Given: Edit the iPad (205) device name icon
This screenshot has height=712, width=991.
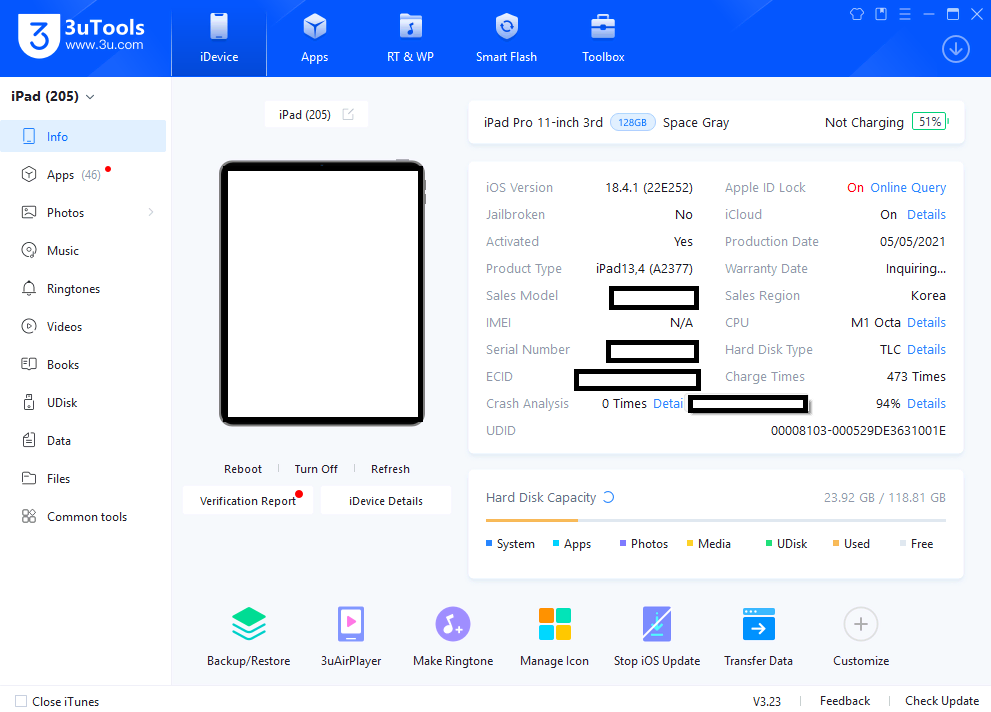Looking at the screenshot, I should point(348,114).
